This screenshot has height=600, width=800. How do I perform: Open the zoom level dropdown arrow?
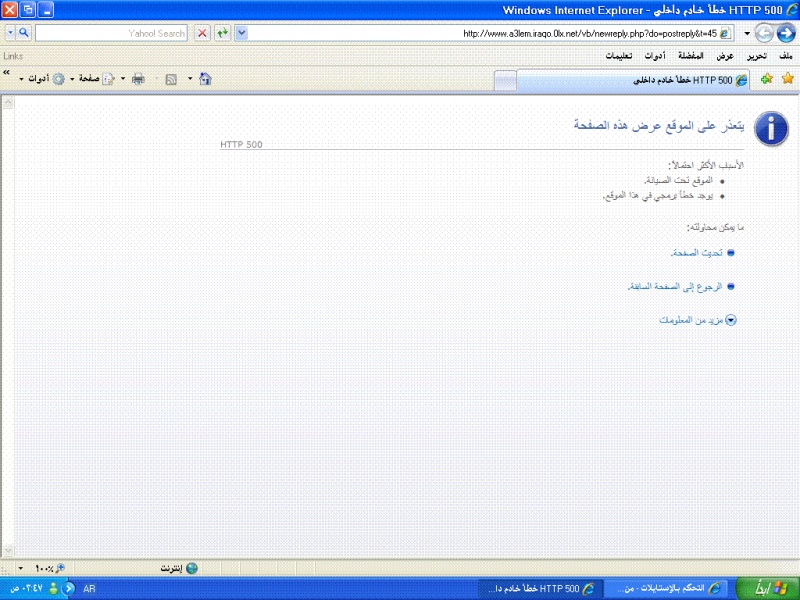pyautogui.click(x=22, y=568)
